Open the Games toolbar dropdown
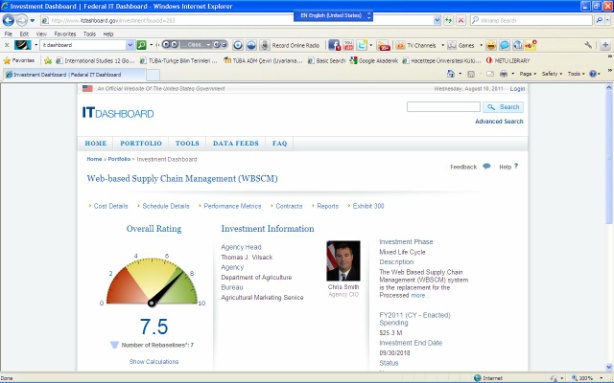 481,45
